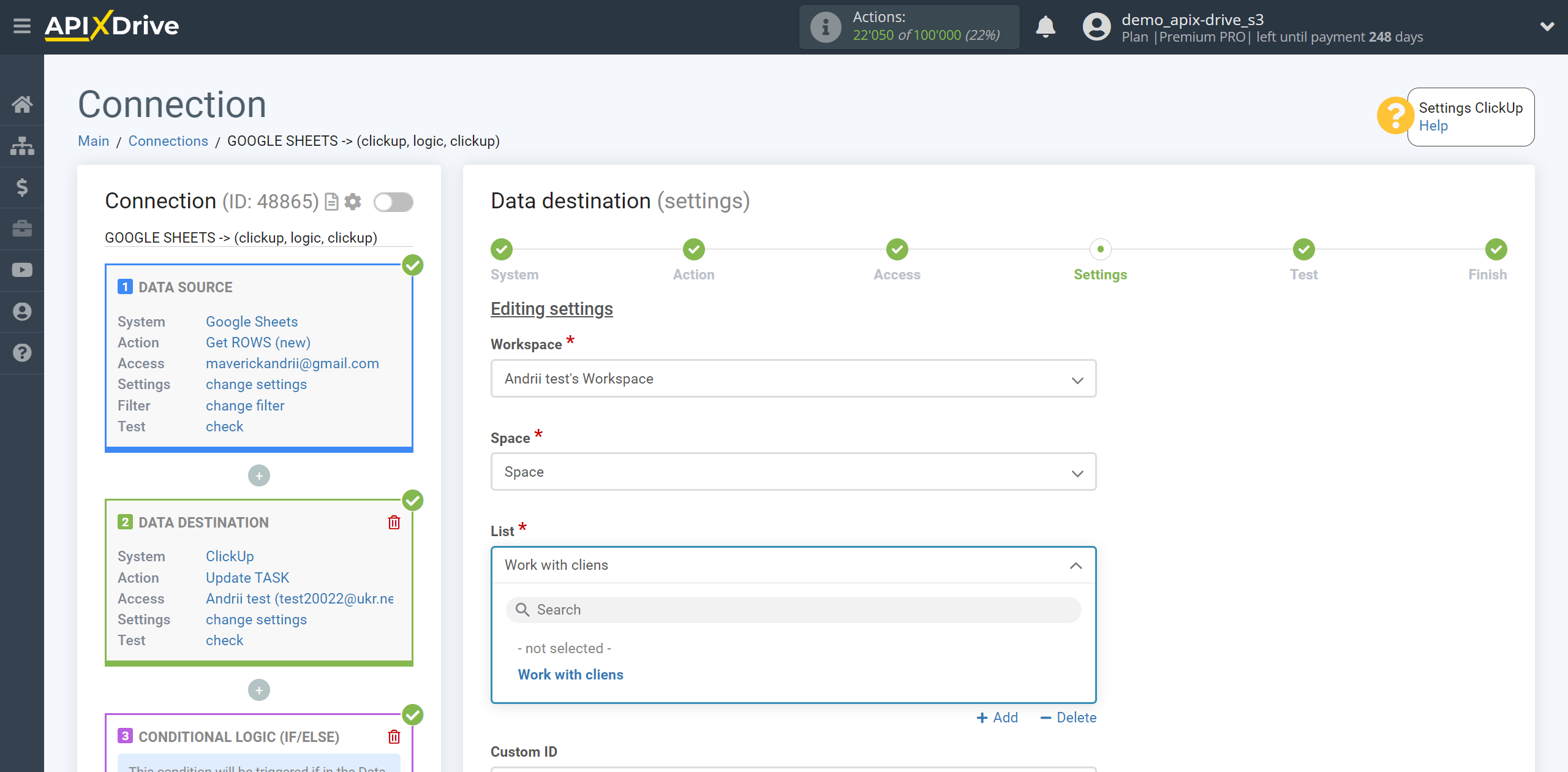
Task: Click the yellow help question mark icon
Action: point(1395,115)
